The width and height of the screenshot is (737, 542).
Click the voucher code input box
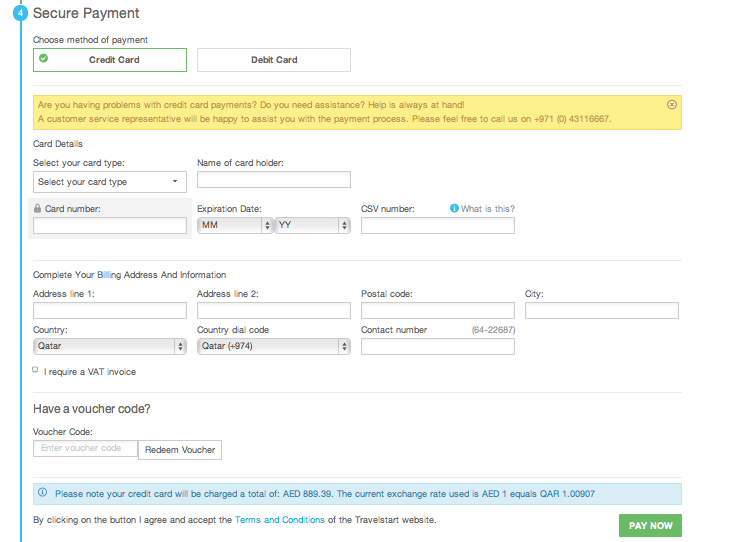(x=86, y=448)
